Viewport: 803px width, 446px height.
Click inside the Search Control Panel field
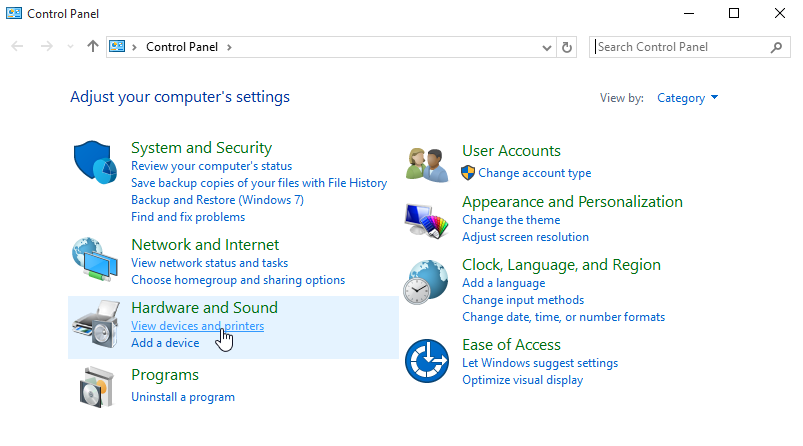(680, 47)
